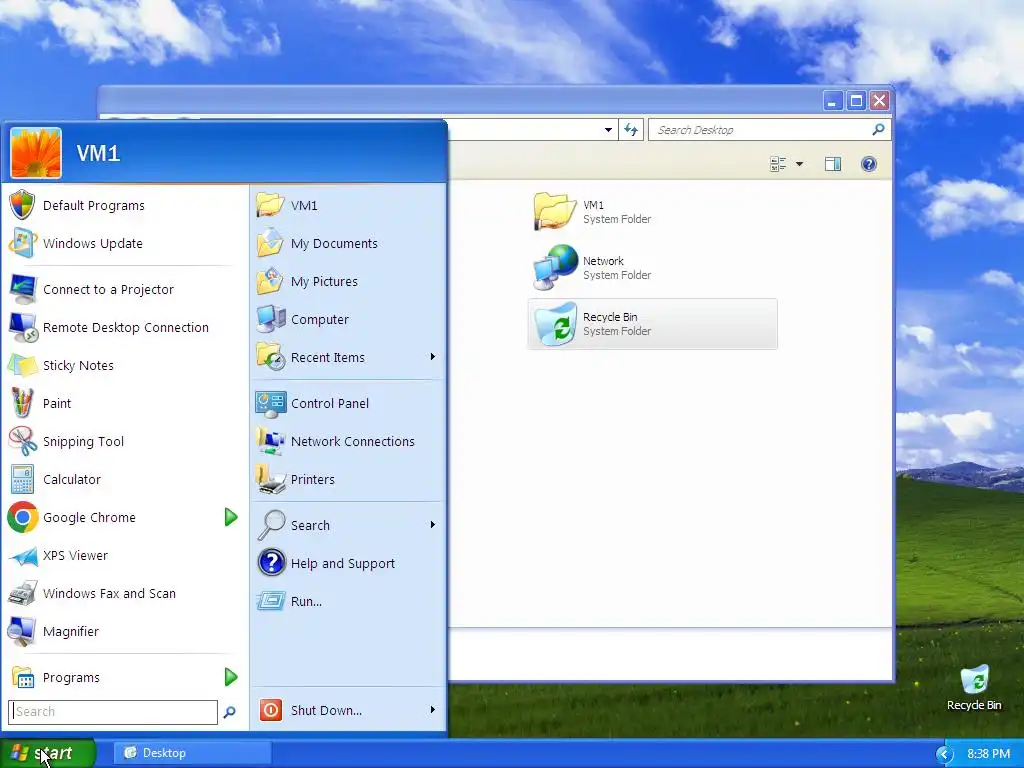The width and height of the screenshot is (1024, 768).
Task: Open help icon in Desktop window toolbar
Action: pyautogui.click(x=869, y=164)
